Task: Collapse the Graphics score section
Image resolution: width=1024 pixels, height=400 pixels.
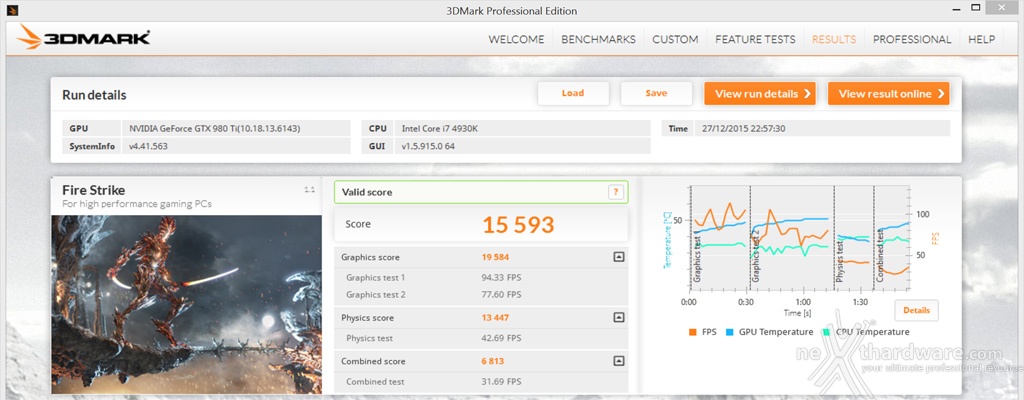Action: click(618, 257)
